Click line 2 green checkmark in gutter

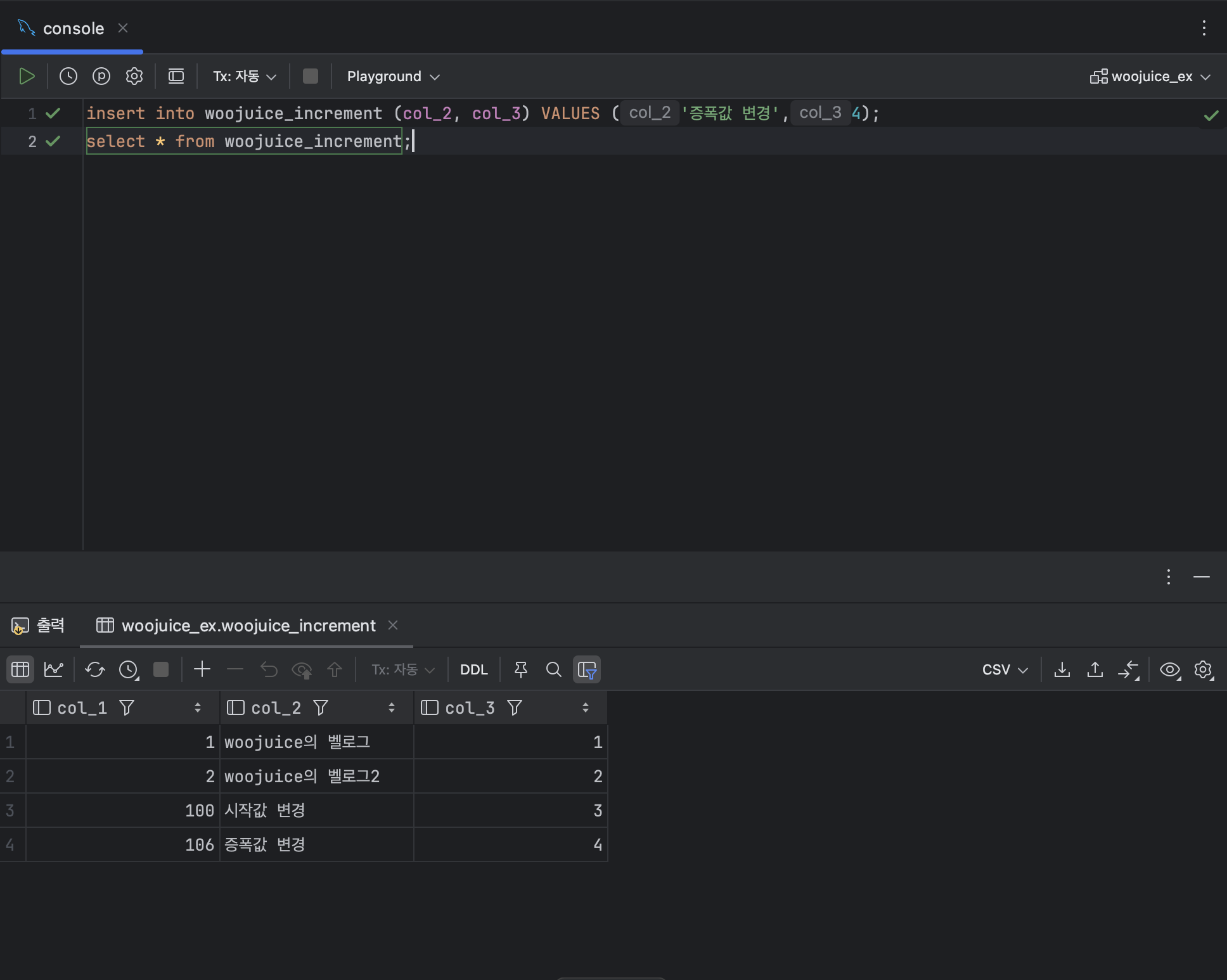pos(53,141)
